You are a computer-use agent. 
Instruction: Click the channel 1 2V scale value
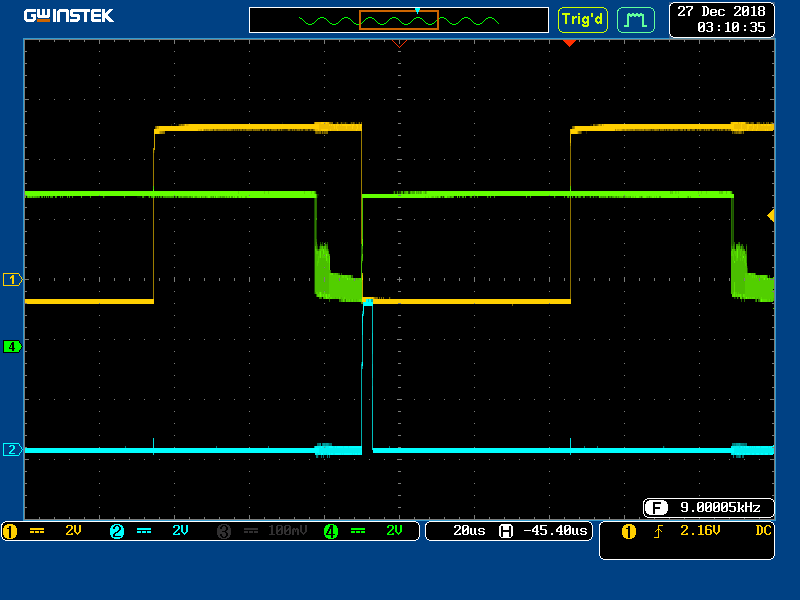(x=73, y=531)
